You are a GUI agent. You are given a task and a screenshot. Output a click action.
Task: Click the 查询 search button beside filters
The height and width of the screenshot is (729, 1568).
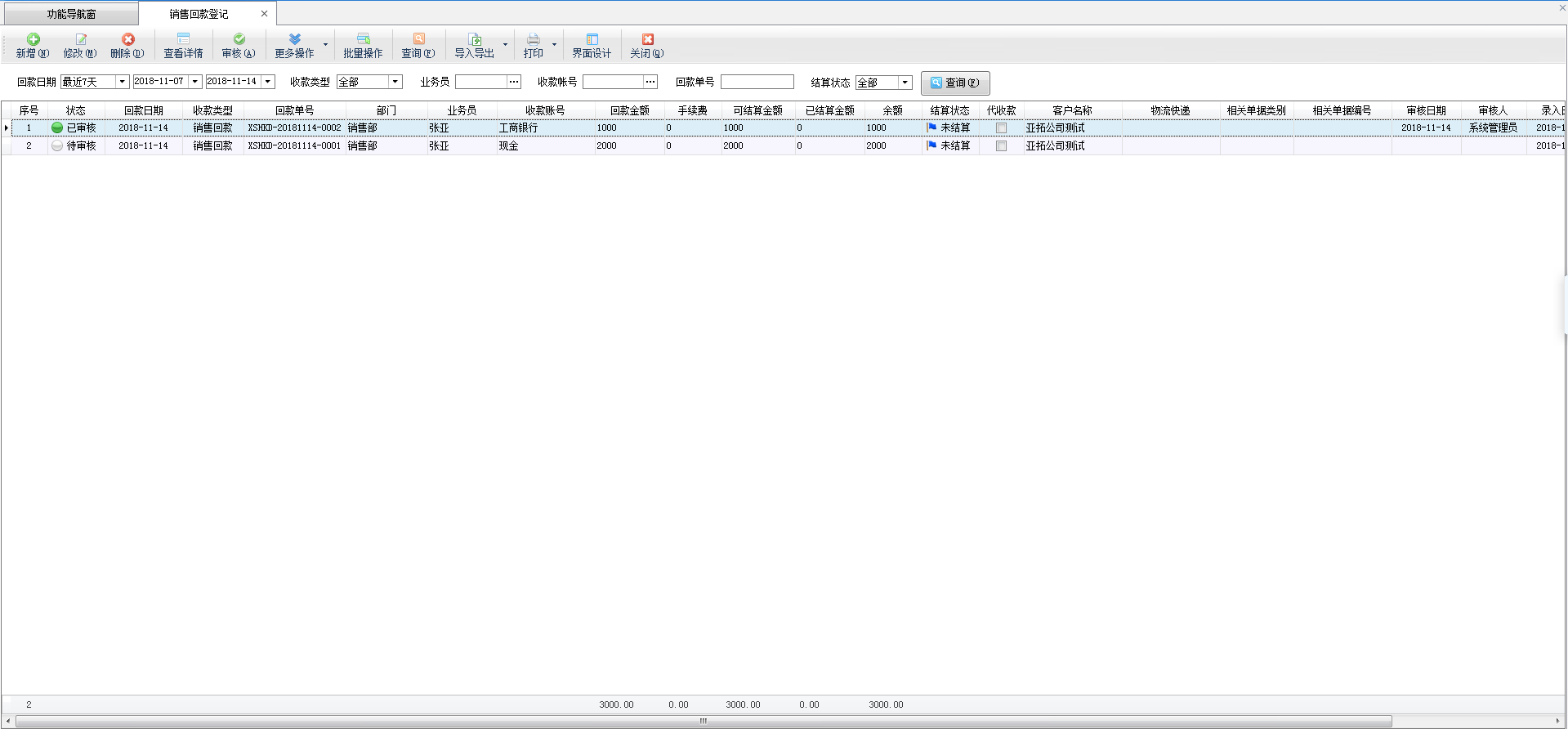pyautogui.click(x=955, y=83)
